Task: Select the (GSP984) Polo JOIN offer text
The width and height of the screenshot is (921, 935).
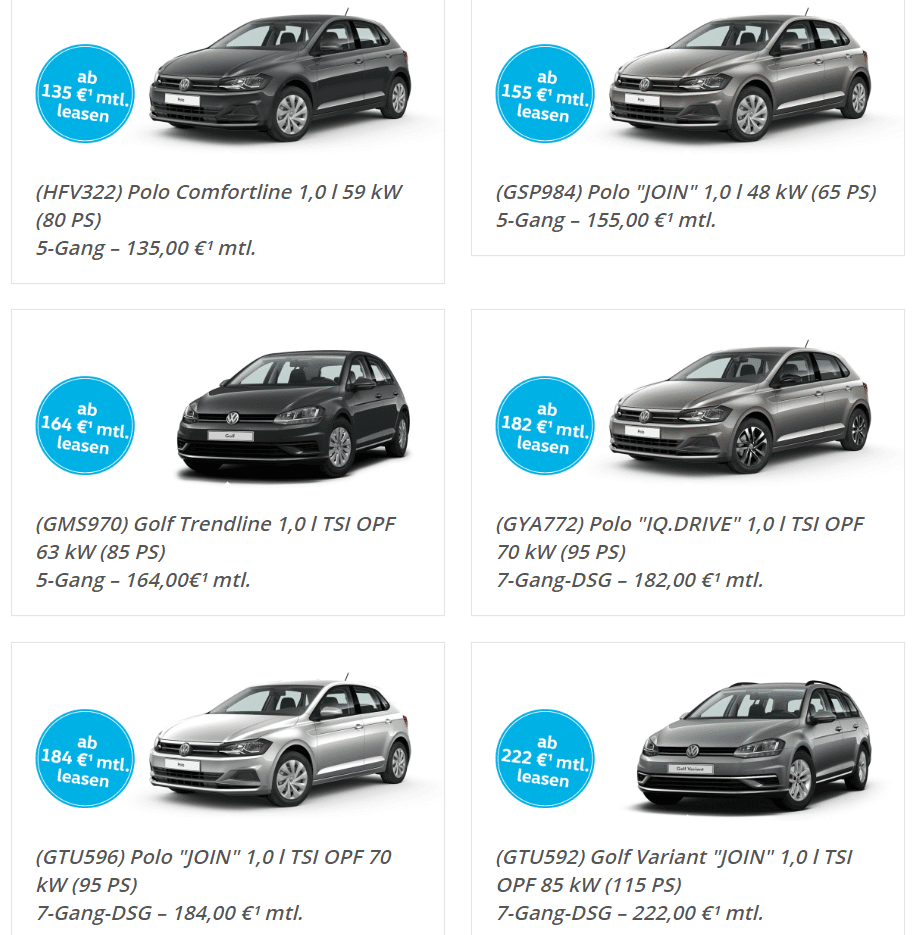Action: click(x=686, y=206)
